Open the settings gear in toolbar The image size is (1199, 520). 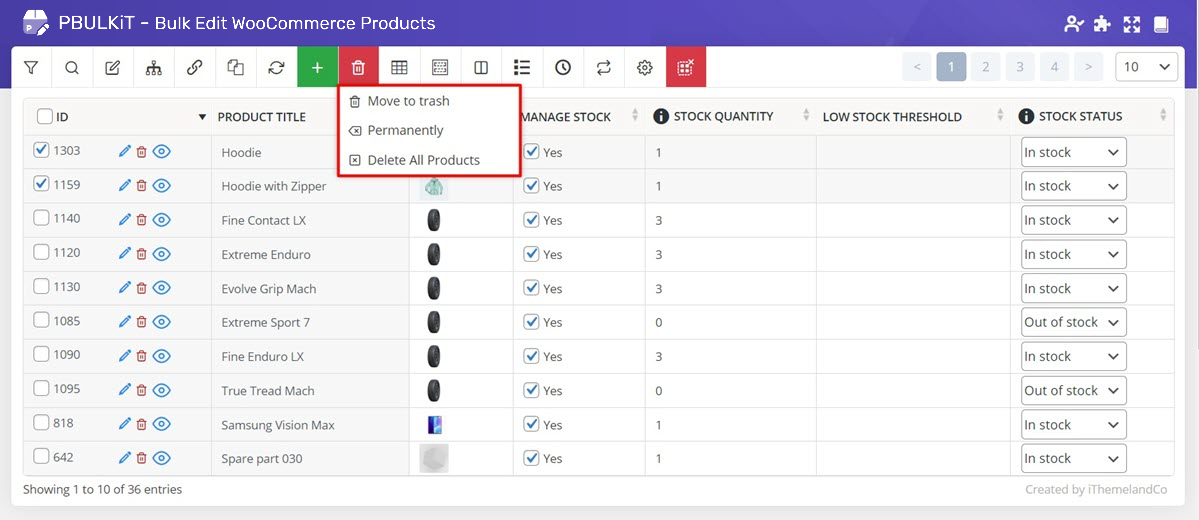645,67
